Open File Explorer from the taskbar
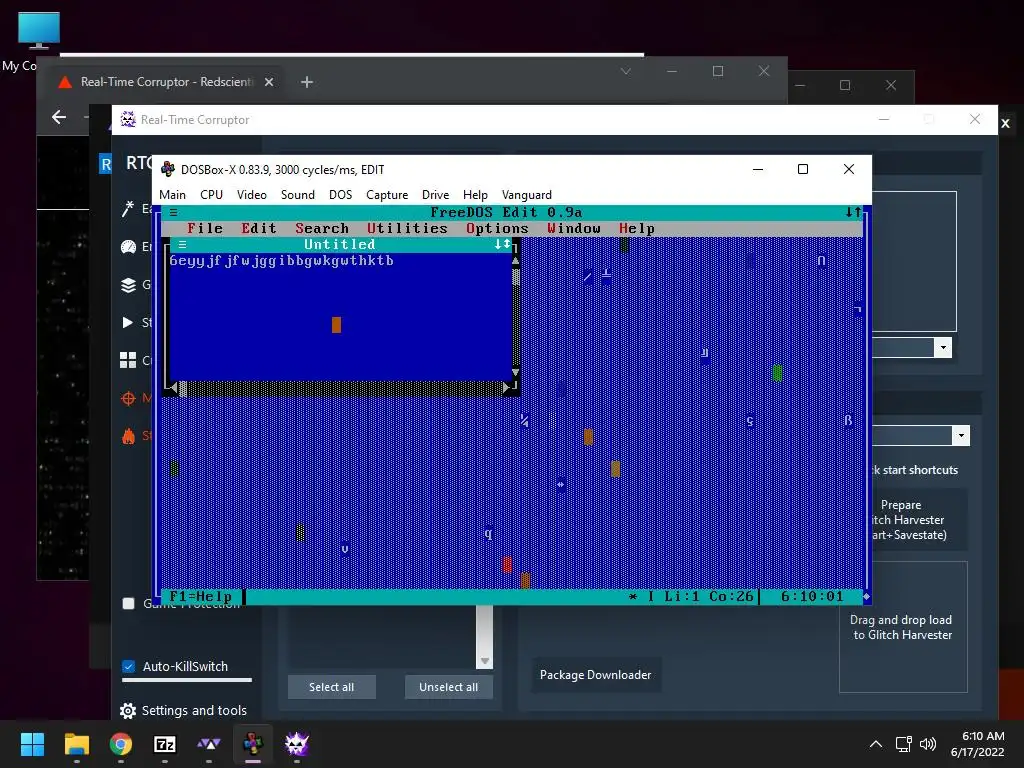The image size is (1024, 768). (76, 744)
